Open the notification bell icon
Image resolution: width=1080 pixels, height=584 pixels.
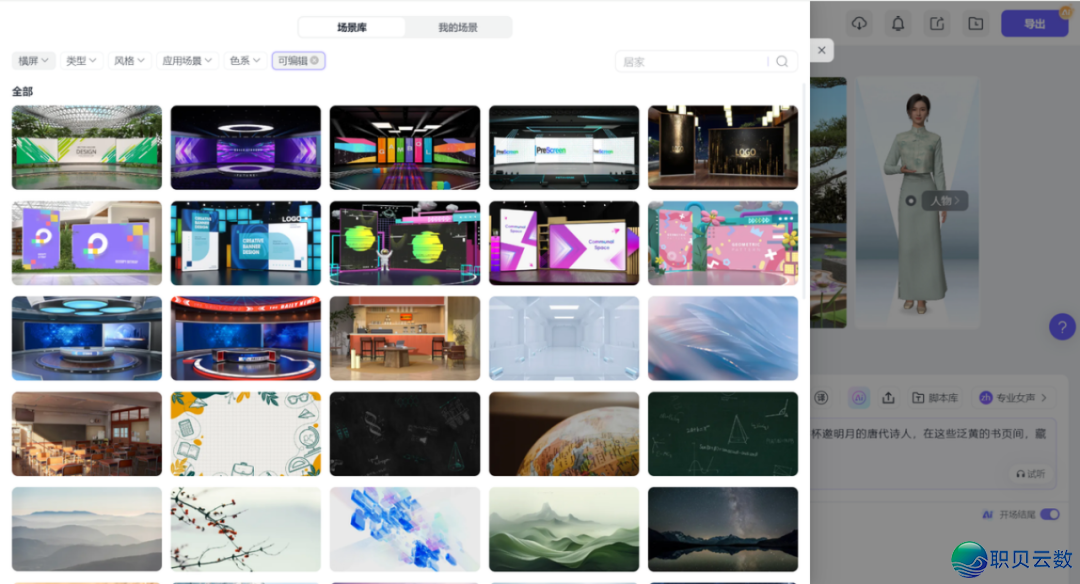898,22
